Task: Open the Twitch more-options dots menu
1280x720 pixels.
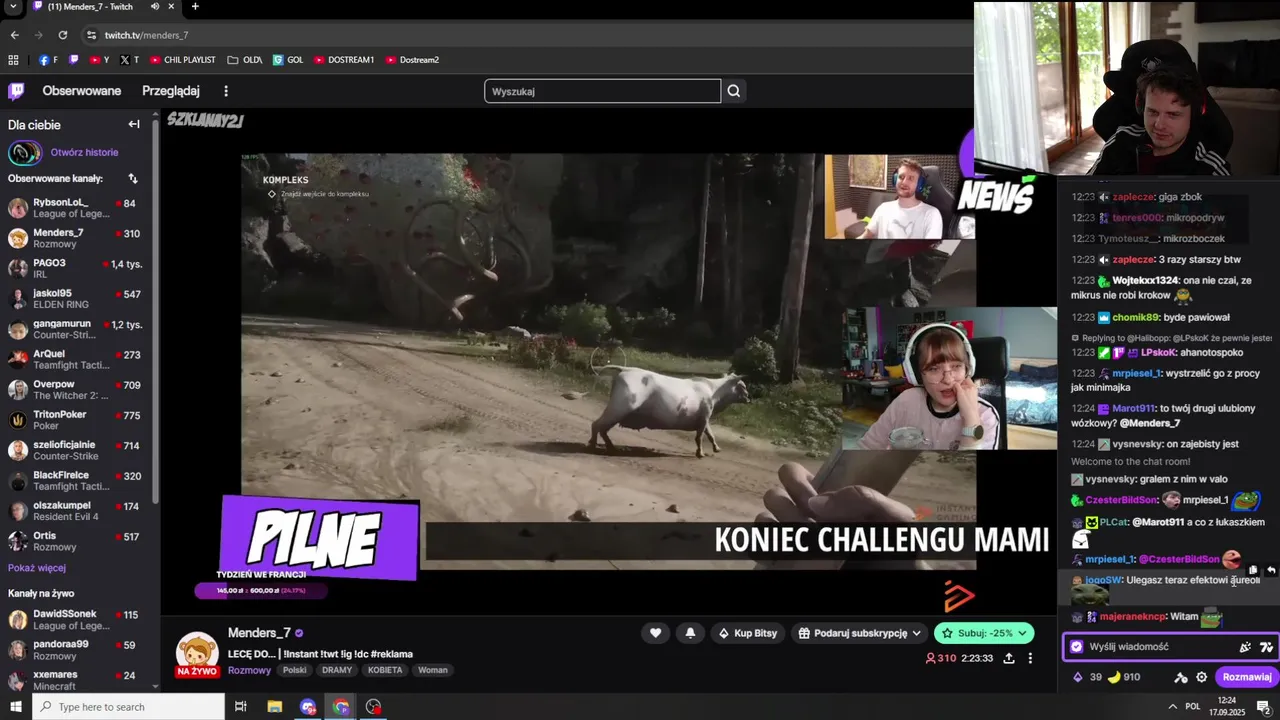Action: click(x=226, y=91)
